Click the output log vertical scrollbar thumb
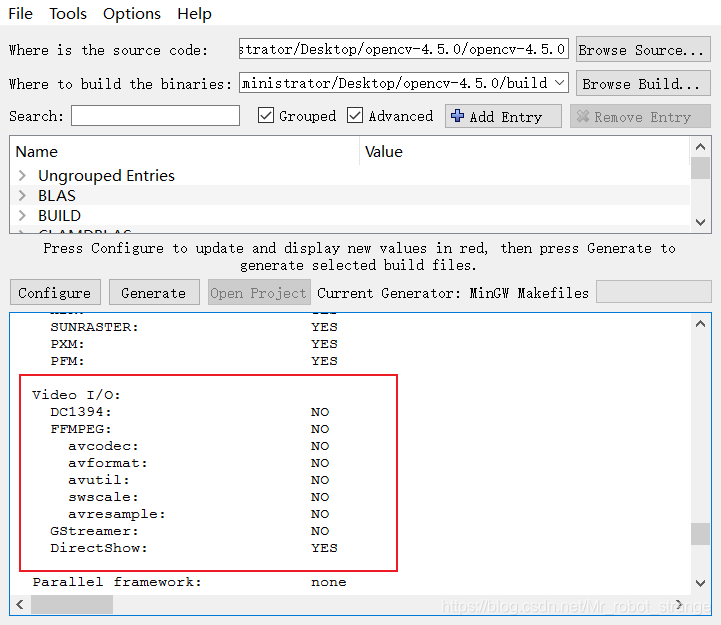This screenshot has height=625, width=721. click(x=700, y=533)
